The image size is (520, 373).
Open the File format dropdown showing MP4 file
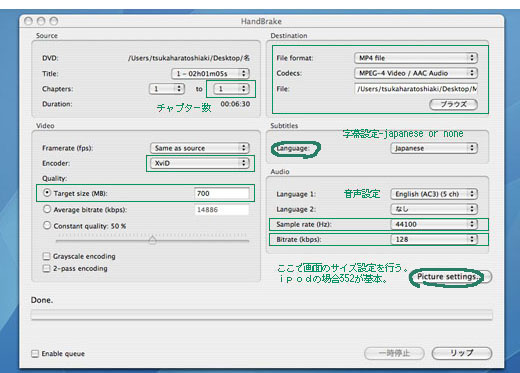click(416, 58)
